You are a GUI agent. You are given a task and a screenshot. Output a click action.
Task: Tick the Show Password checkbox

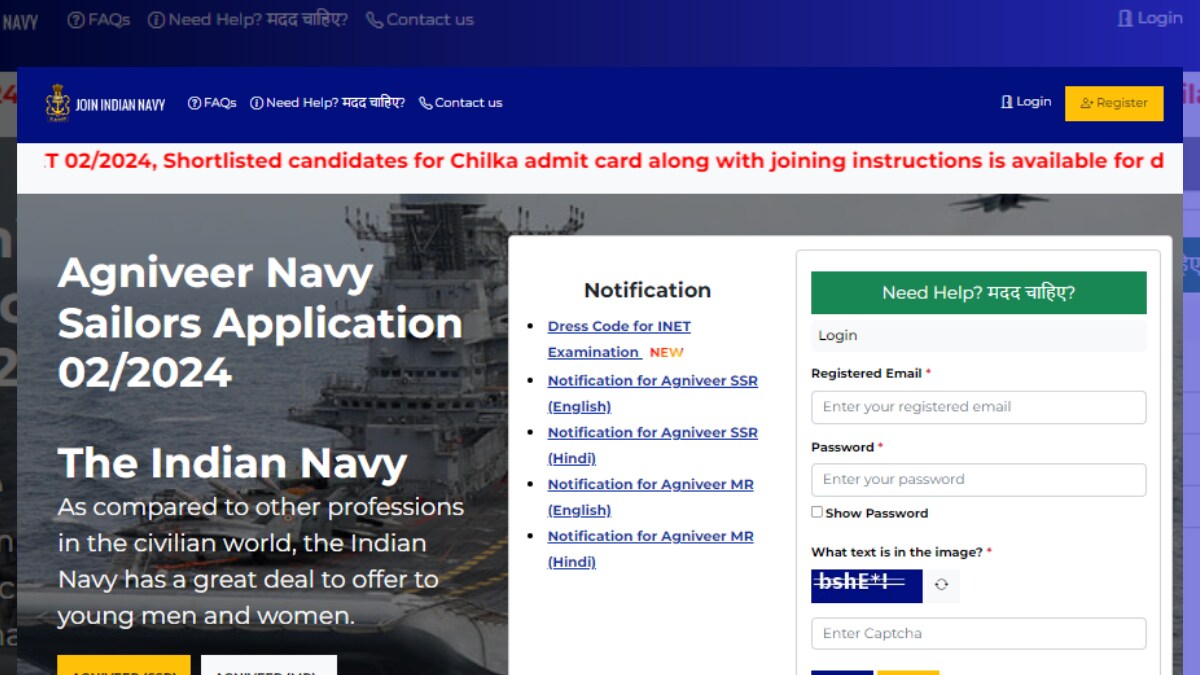pos(817,512)
